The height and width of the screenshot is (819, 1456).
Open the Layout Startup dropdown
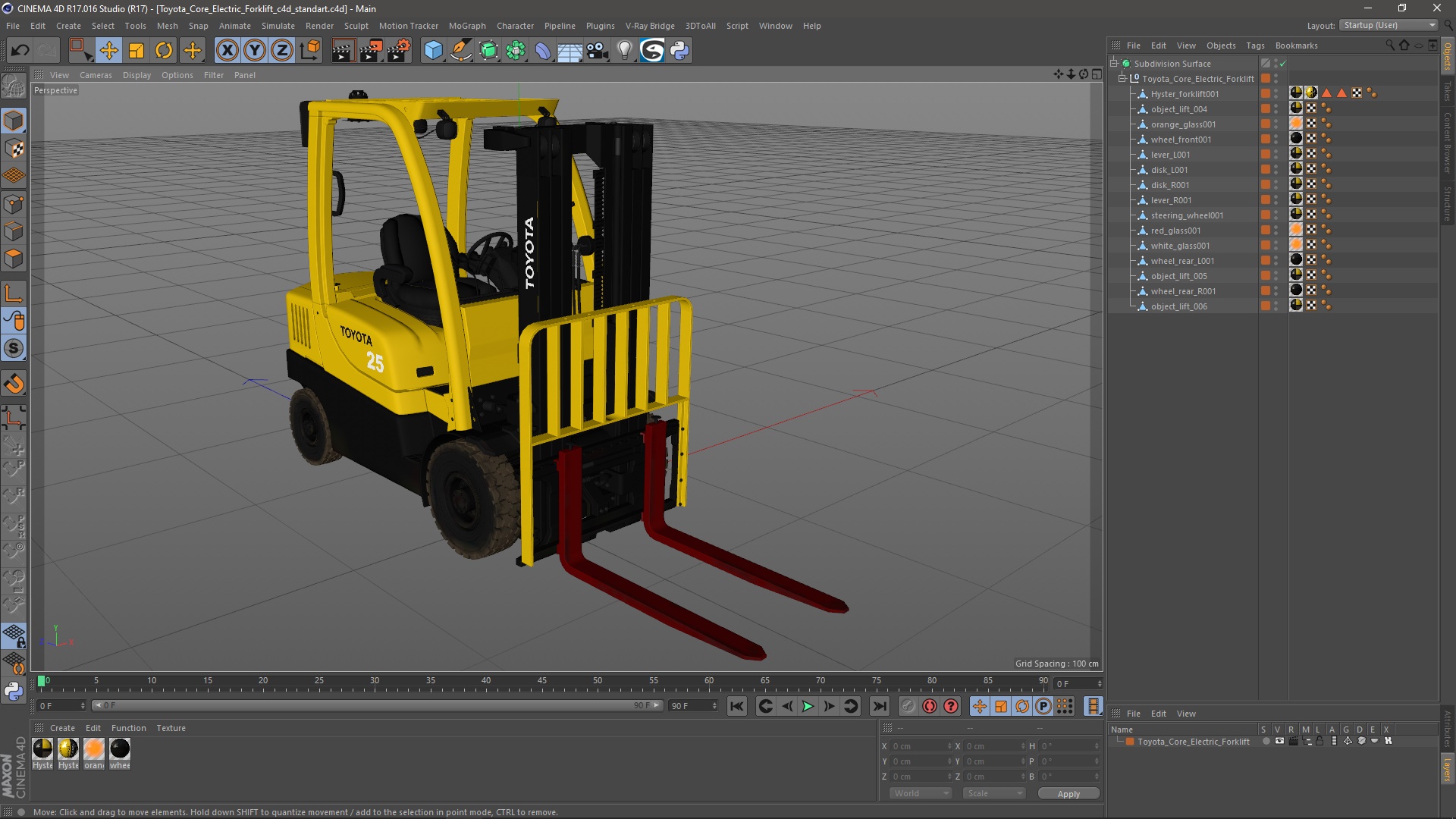point(1389,25)
